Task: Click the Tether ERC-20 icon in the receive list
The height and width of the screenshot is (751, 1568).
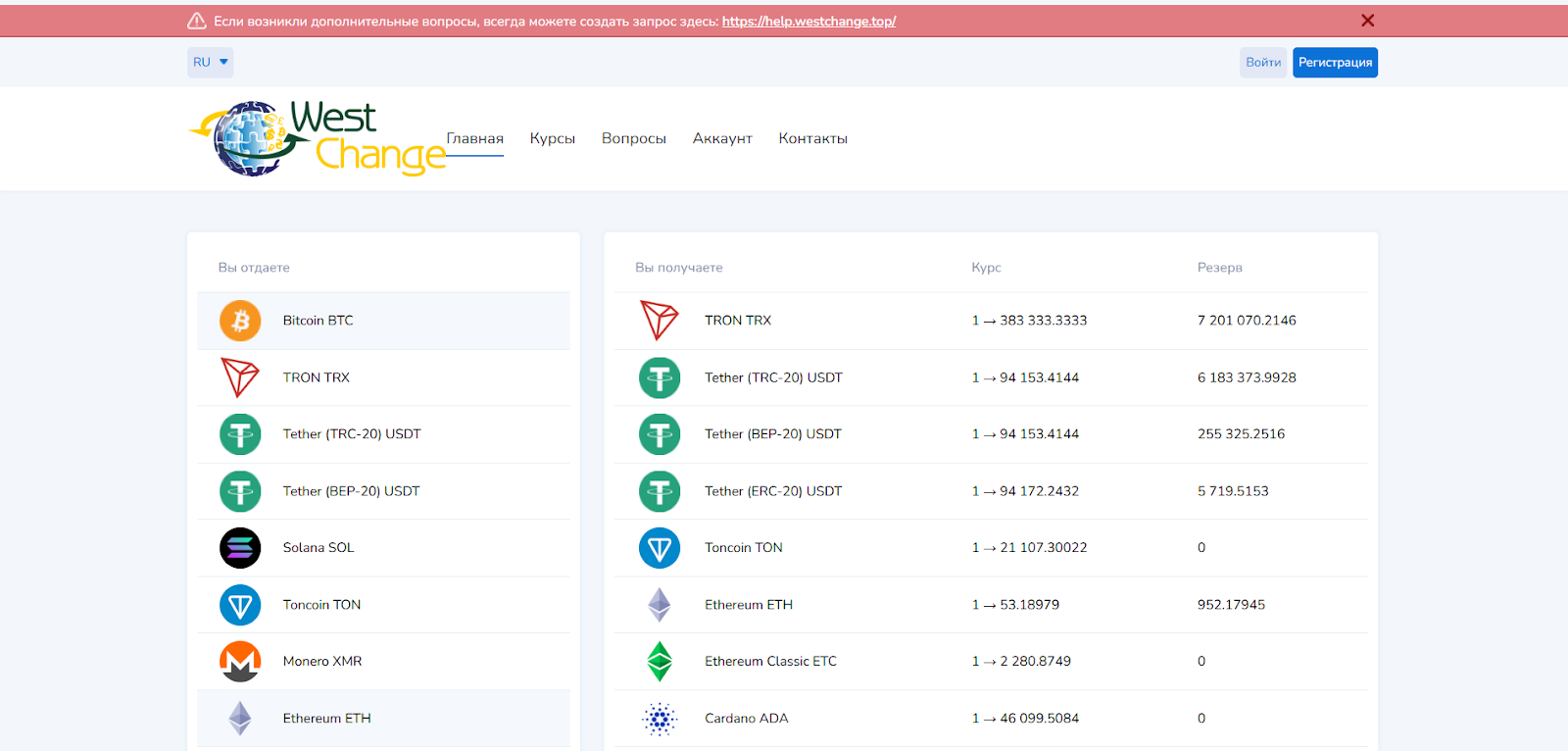Action: [660, 491]
